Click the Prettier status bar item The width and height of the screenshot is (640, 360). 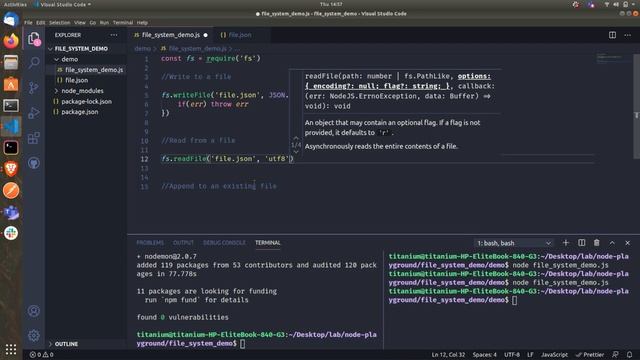(x=589, y=355)
